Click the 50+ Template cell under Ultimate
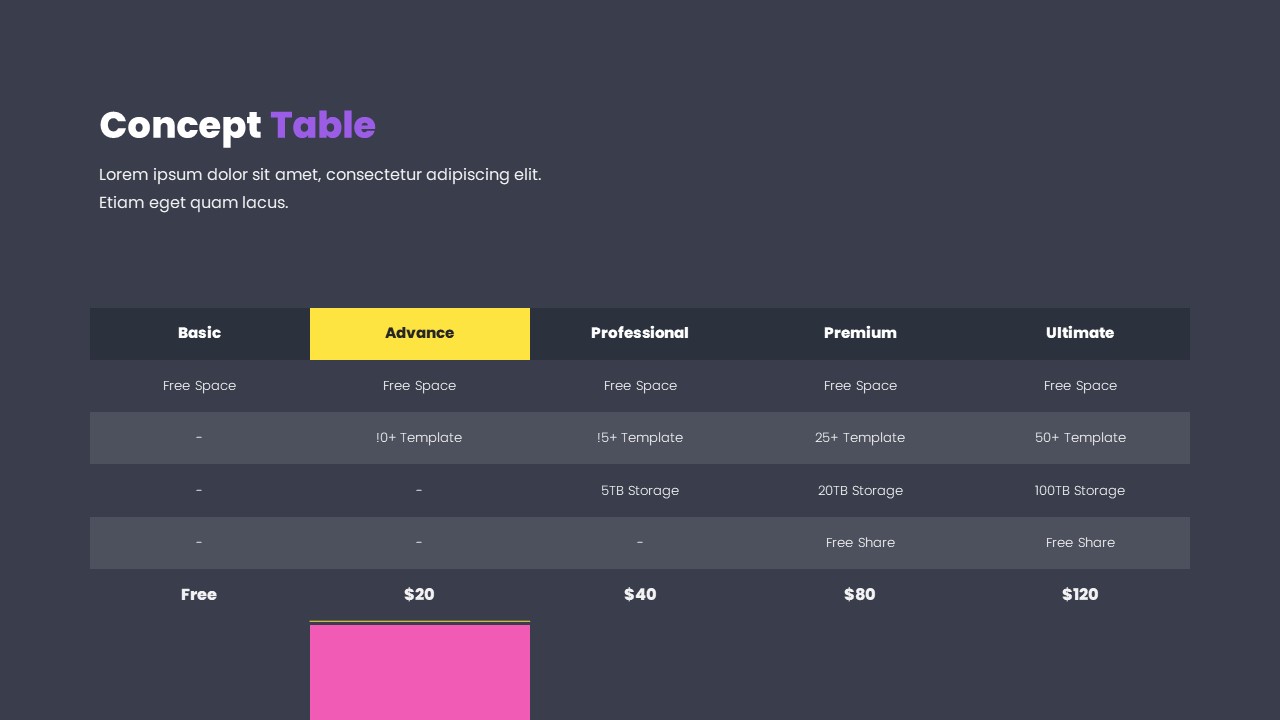 click(1080, 437)
